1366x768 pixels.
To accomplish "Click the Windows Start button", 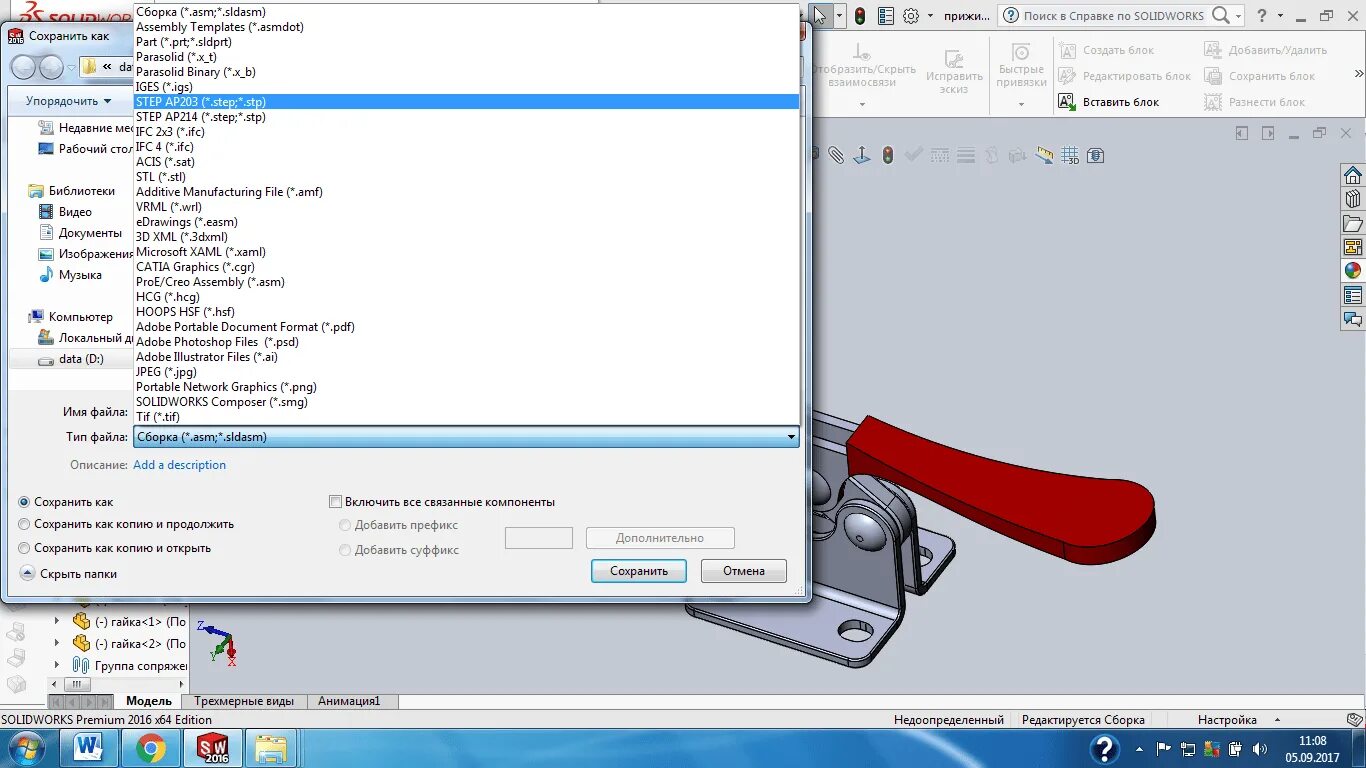I will [25, 748].
